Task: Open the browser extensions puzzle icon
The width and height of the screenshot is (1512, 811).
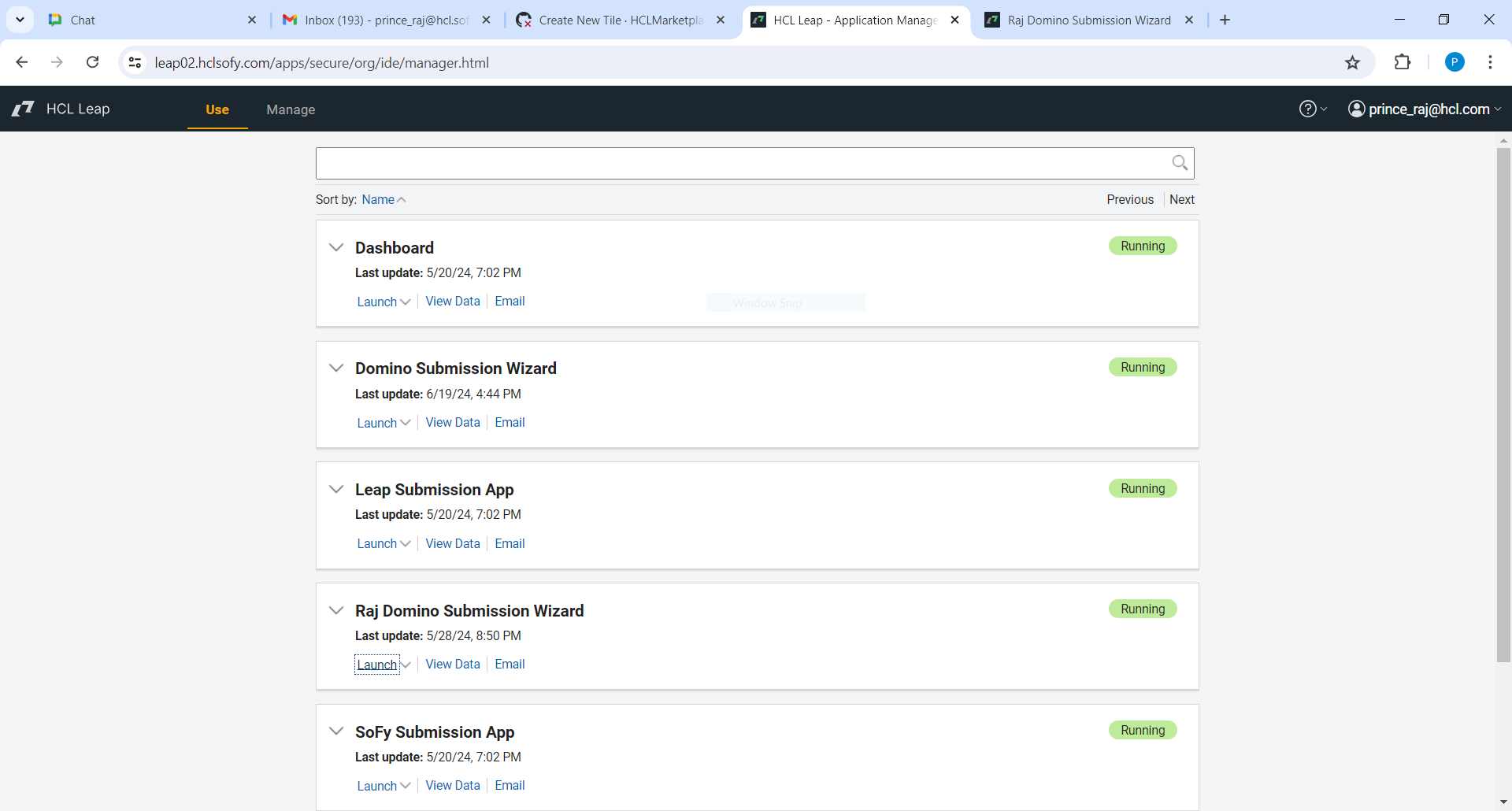Action: pyautogui.click(x=1403, y=62)
